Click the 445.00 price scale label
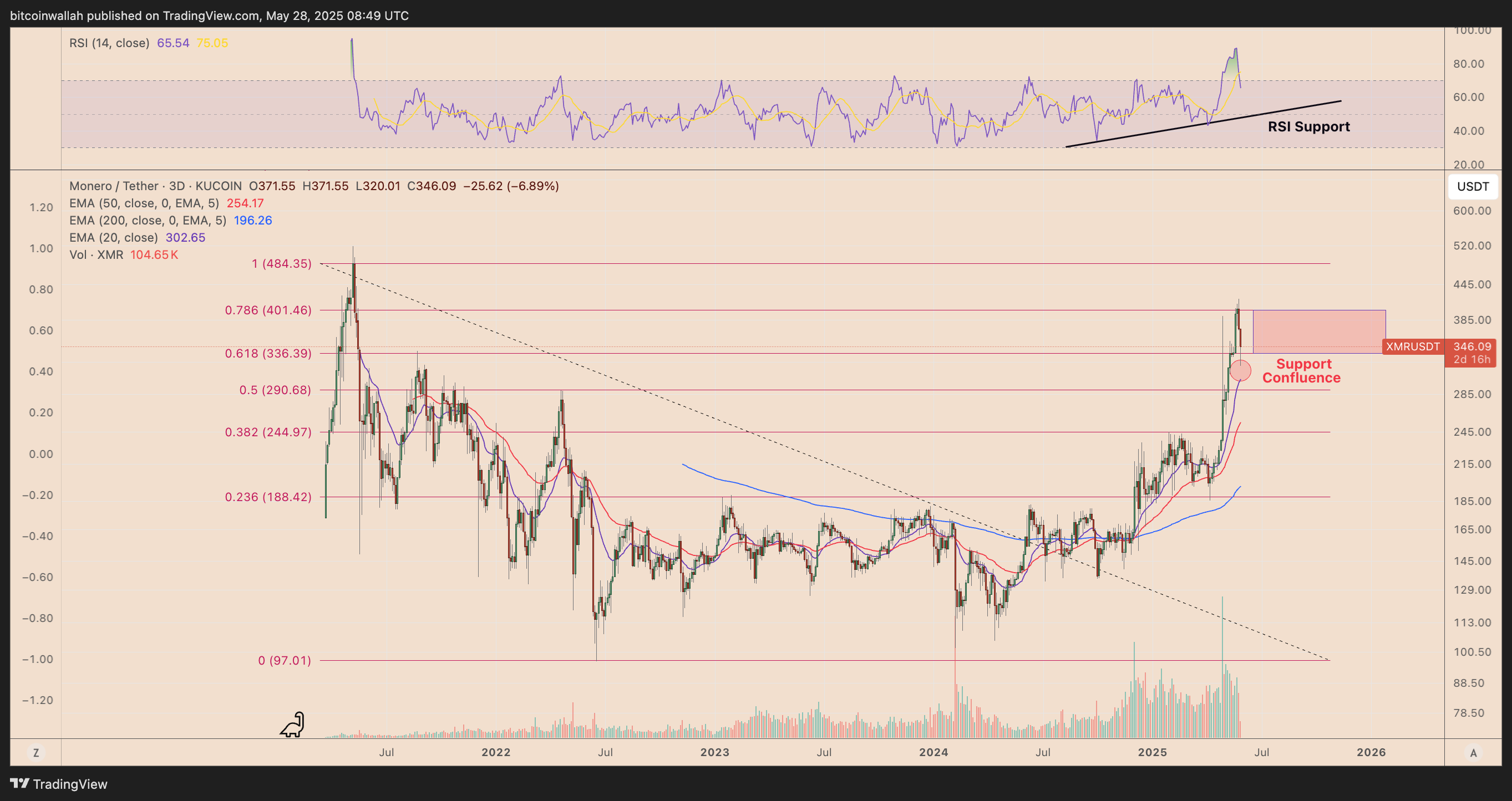The width and height of the screenshot is (1512, 801). coord(1472,284)
